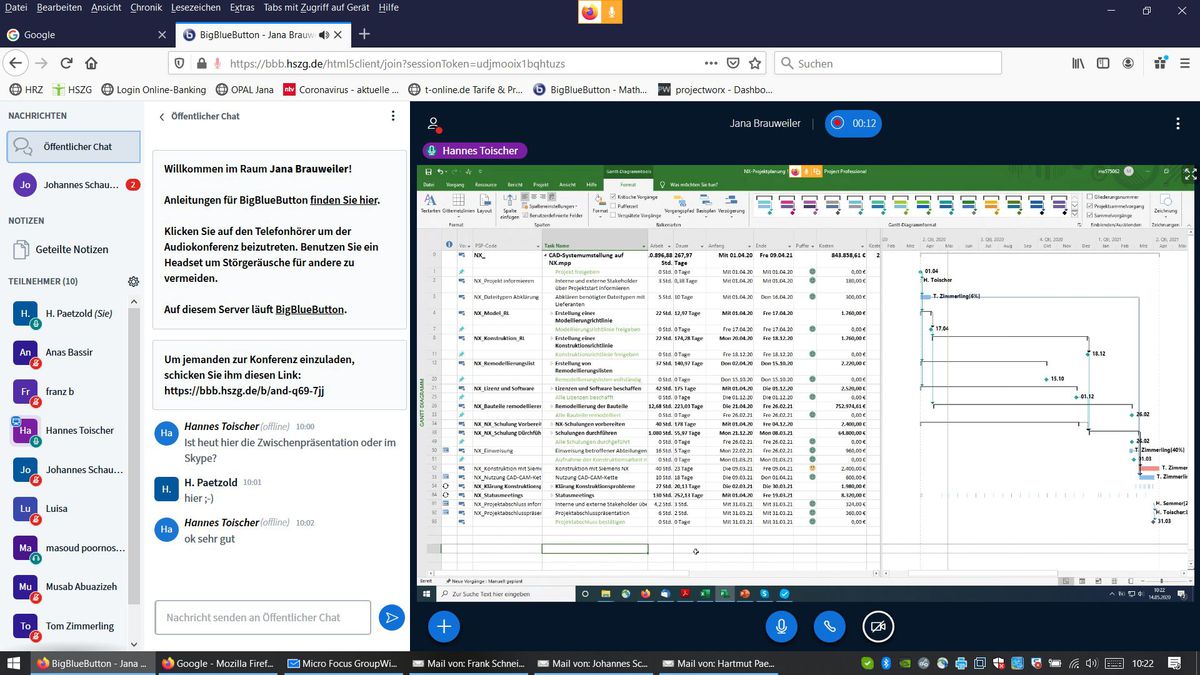This screenshot has width=1200, height=675.
Task: Send the chat message with arrow button
Action: tap(391, 618)
